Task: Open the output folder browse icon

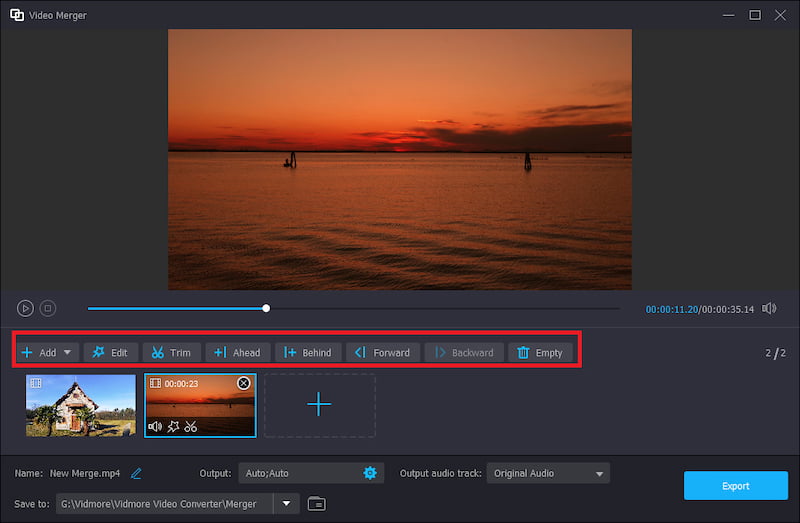Action: (x=317, y=504)
